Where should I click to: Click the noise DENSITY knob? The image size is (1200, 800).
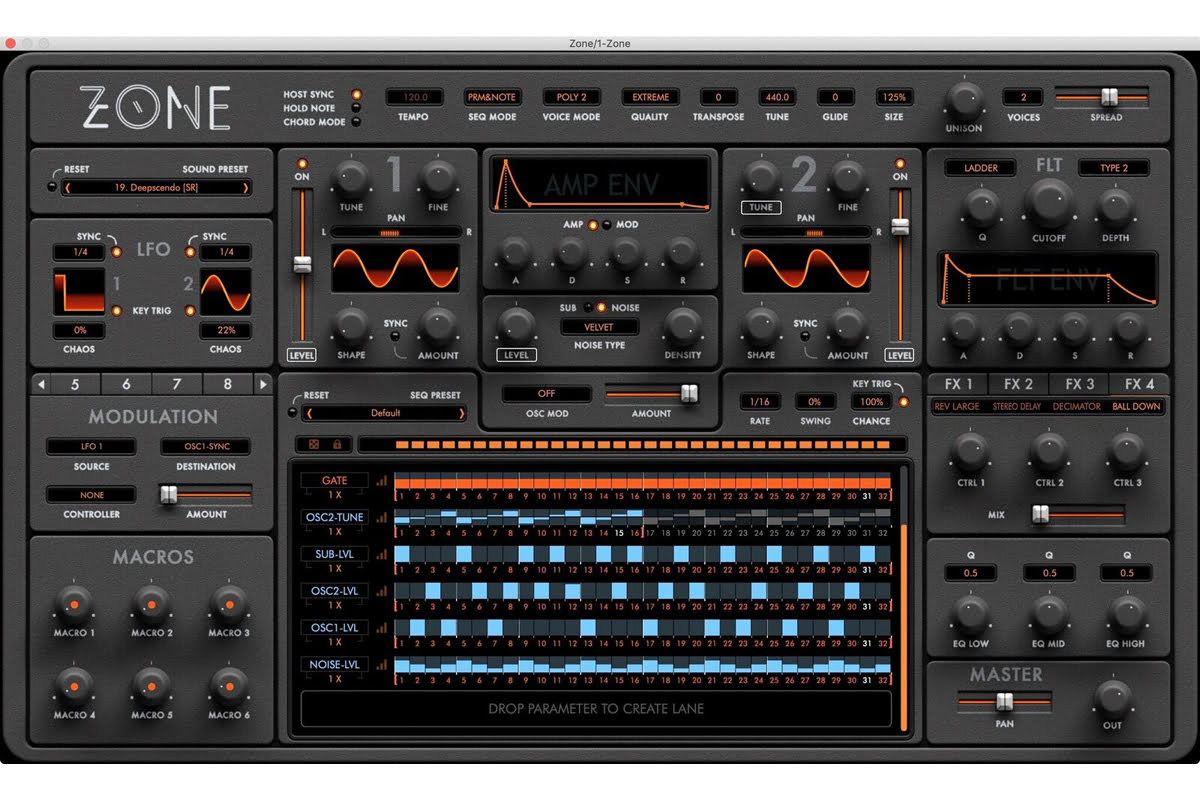coord(682,325)
